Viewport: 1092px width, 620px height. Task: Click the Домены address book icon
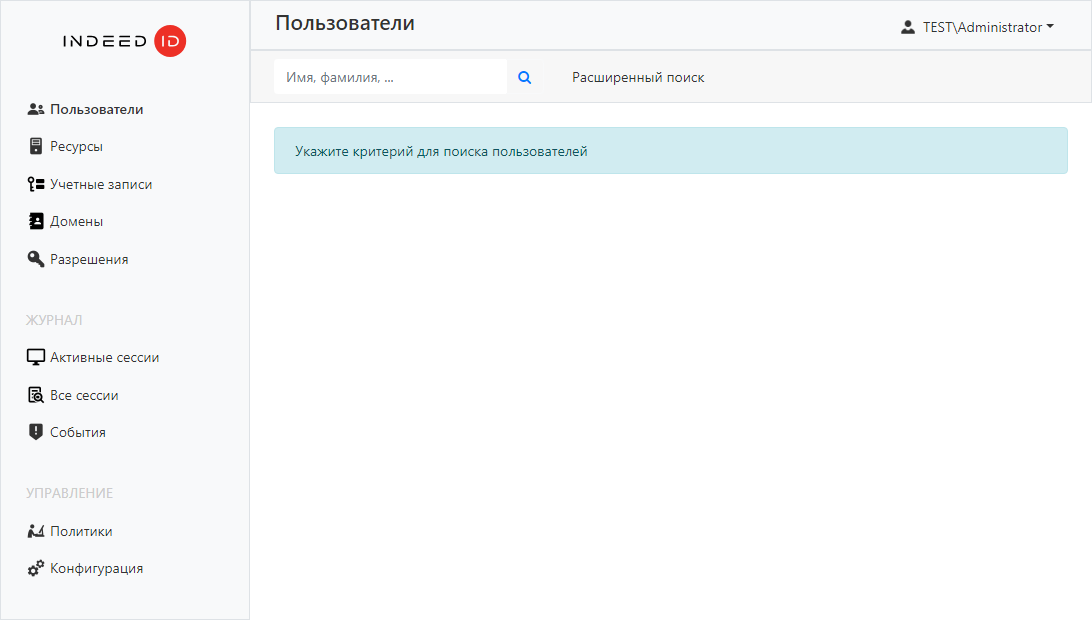coord(36,222)
